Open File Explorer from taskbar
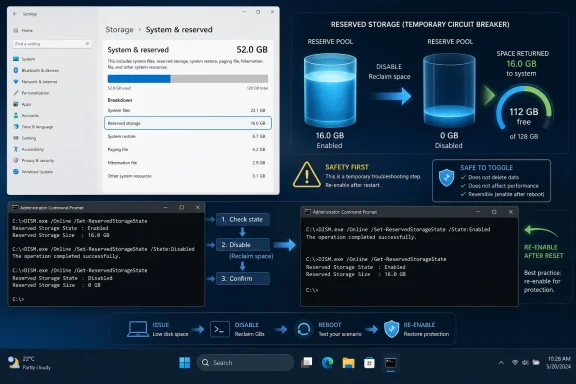The image size is (576, 384). click(x=348, y=363)
